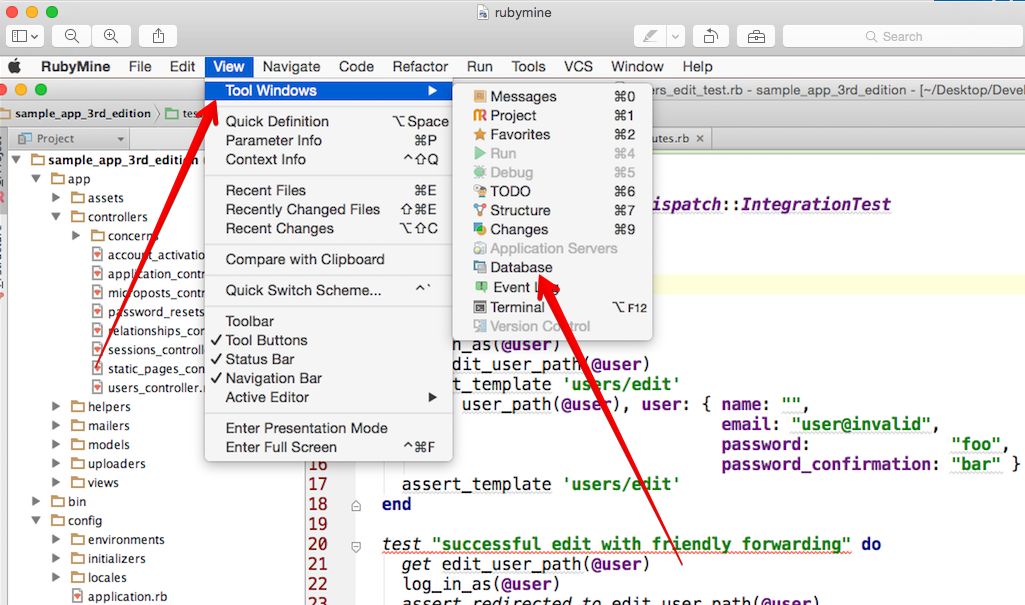Click the Preview Search field
The image size is (1025, 605).
[x=902, y=37]
